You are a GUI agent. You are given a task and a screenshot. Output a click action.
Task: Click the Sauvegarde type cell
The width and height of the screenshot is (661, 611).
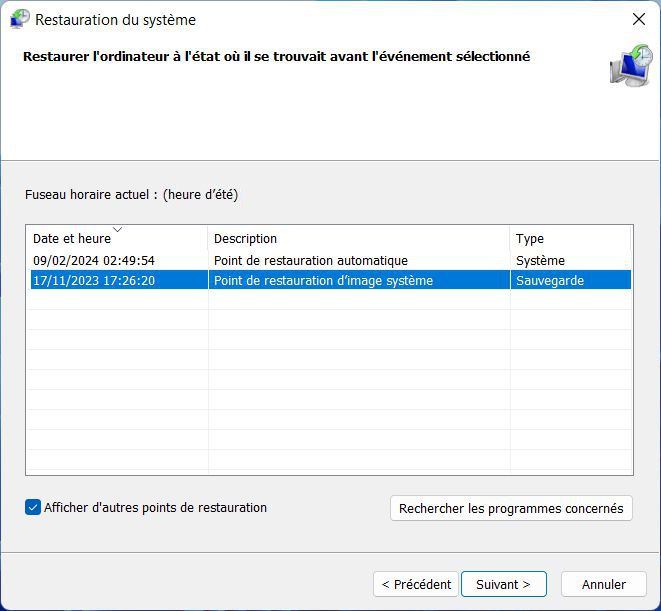(x=550, y=280)
